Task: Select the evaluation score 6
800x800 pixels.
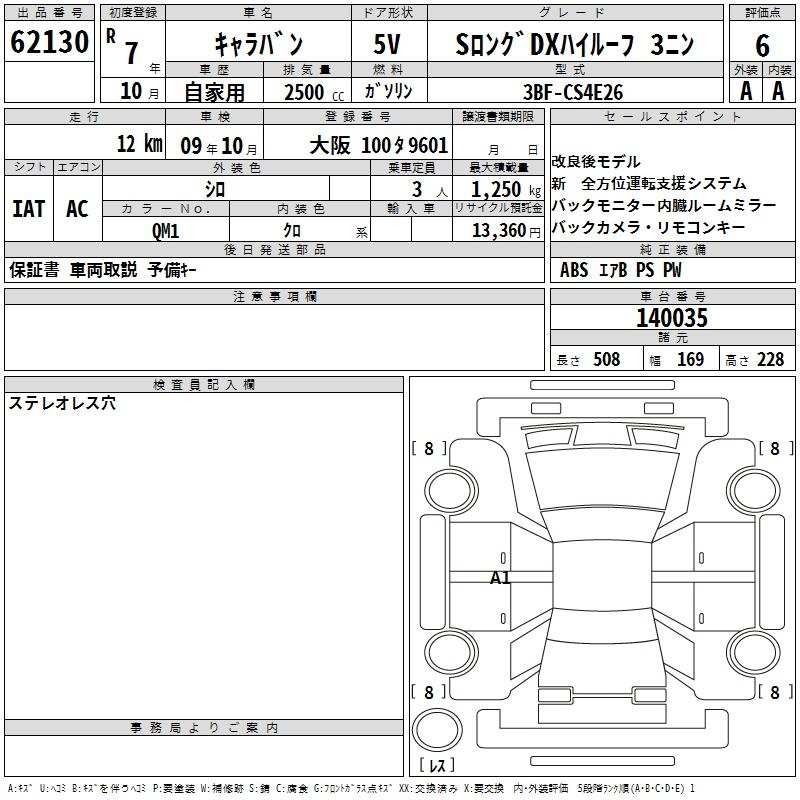Action: (762, 45)
